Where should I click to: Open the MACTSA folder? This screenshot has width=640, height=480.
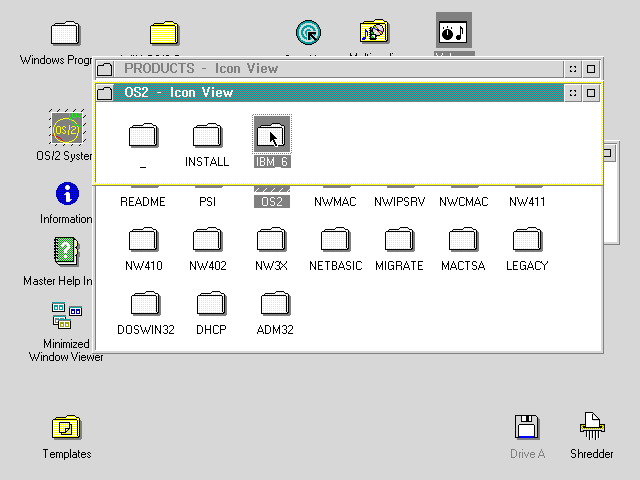click(x=463, y=239)
